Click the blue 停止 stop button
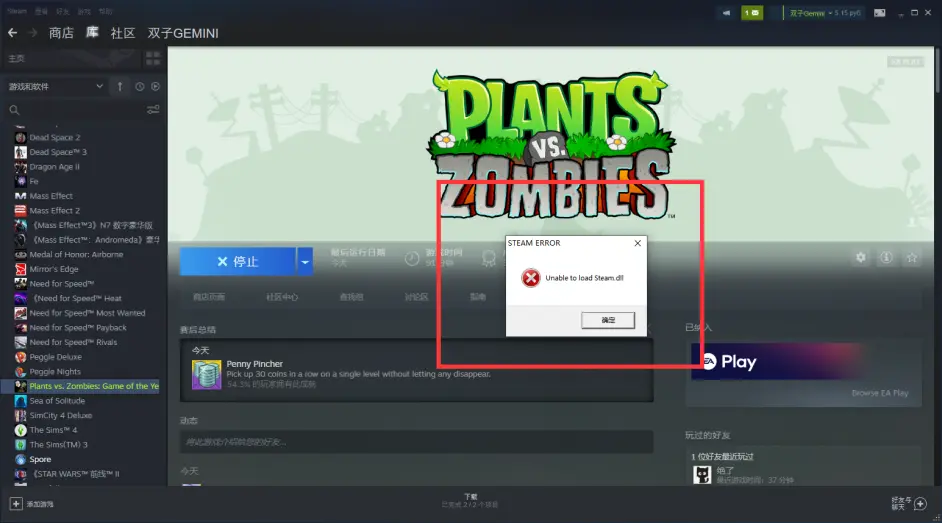 pos(238,261)
